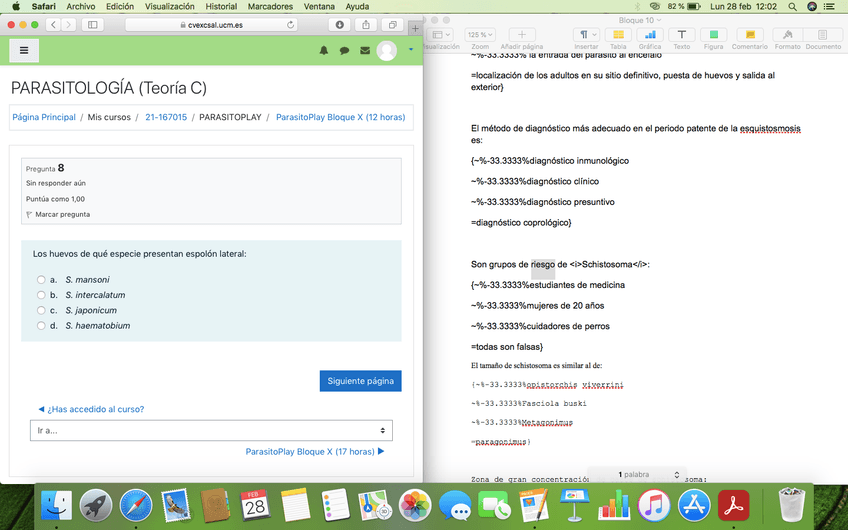Click the Safari share icon
848x530 pixels.
(x=366, y=24)
